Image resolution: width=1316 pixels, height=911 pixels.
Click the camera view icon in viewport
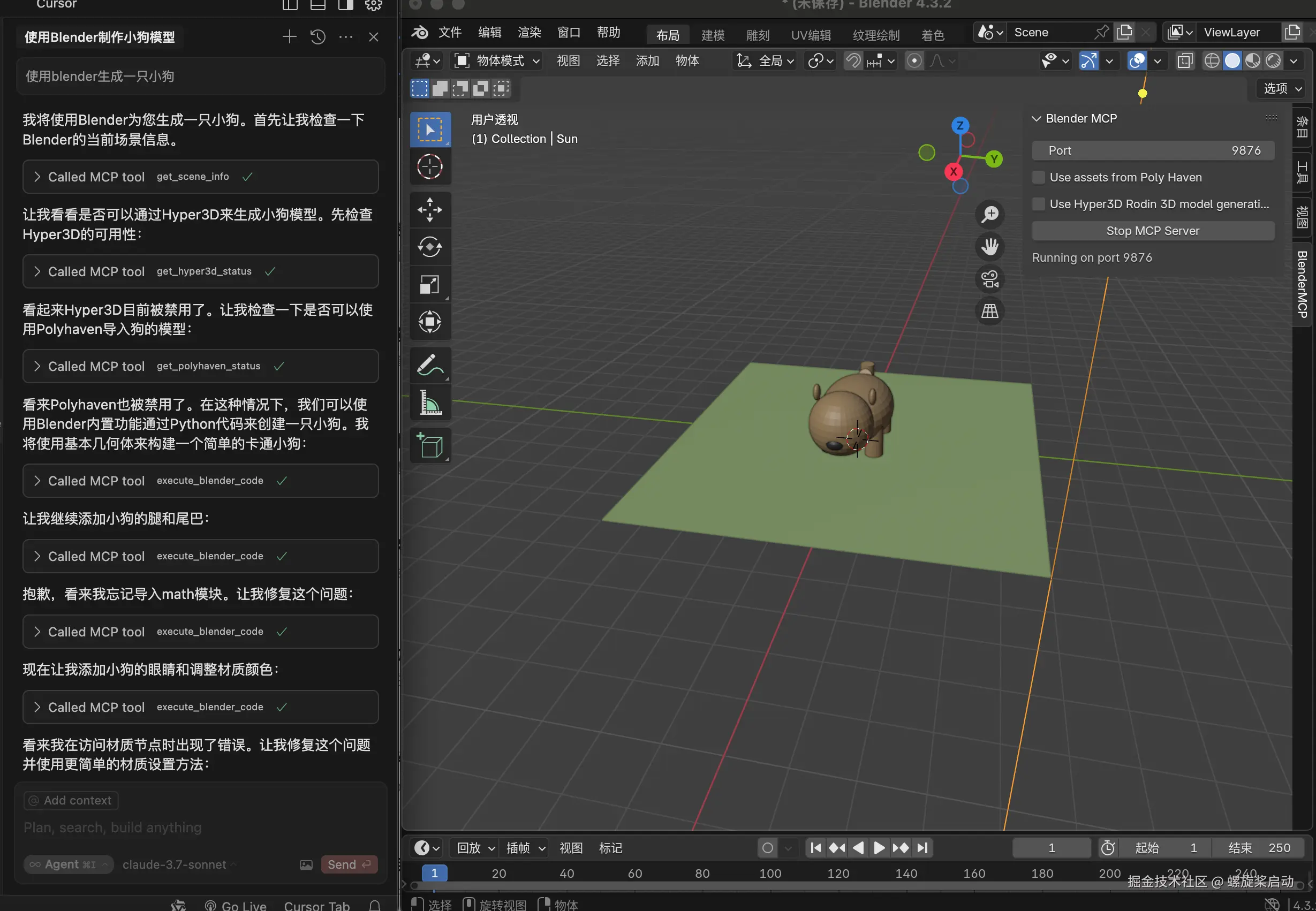click(989, 279)
